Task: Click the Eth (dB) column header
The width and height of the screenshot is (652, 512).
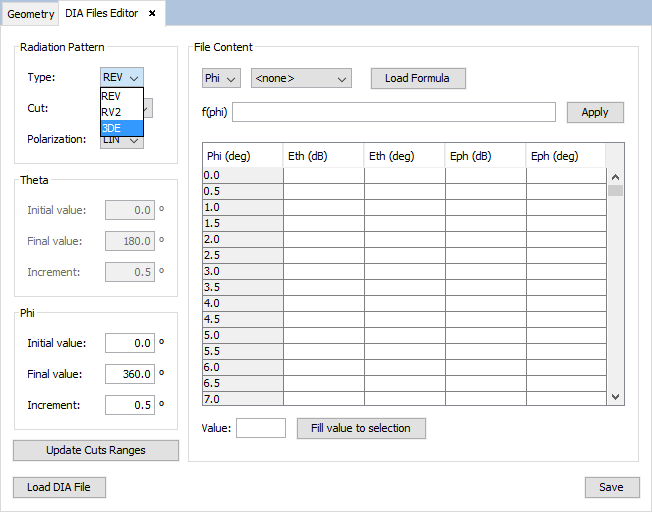Action: (x=323, y=156)
